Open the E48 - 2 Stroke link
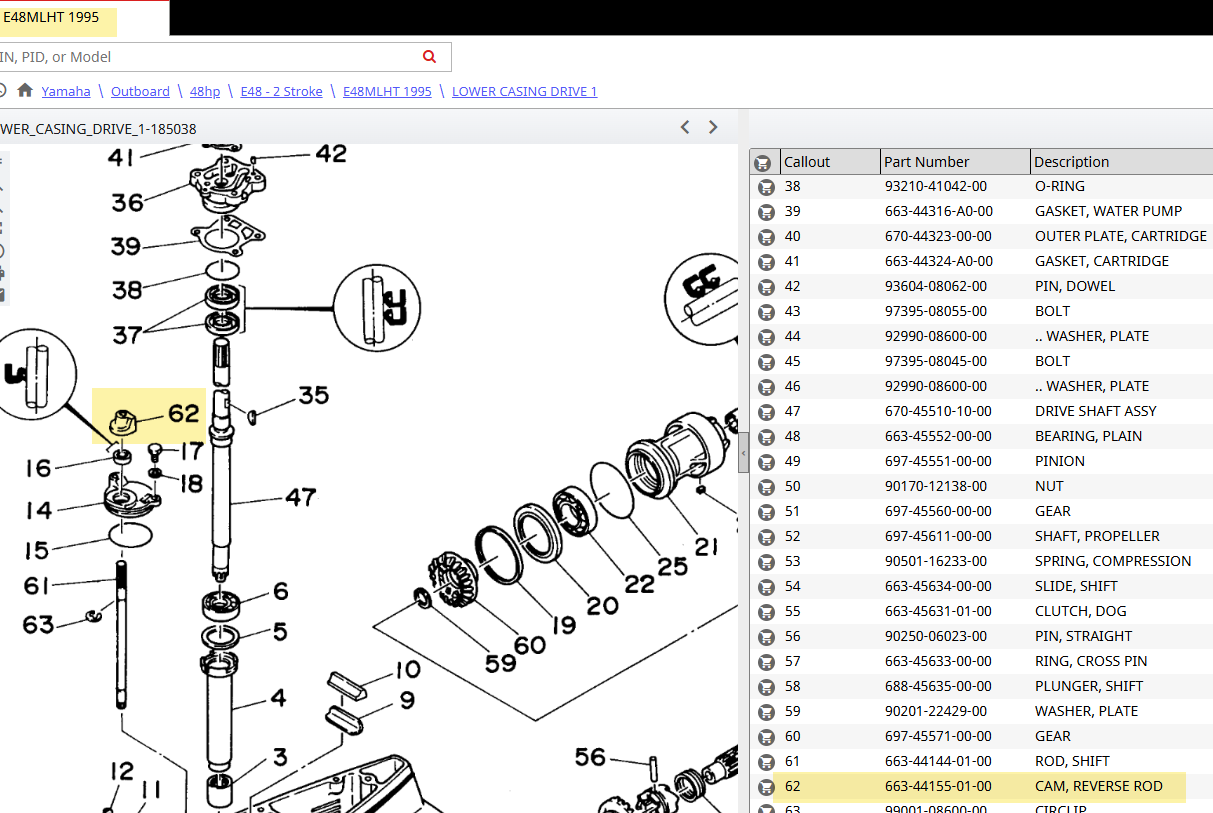The width and height of the screenshot is (1213, 813). (x=281, y=91)
